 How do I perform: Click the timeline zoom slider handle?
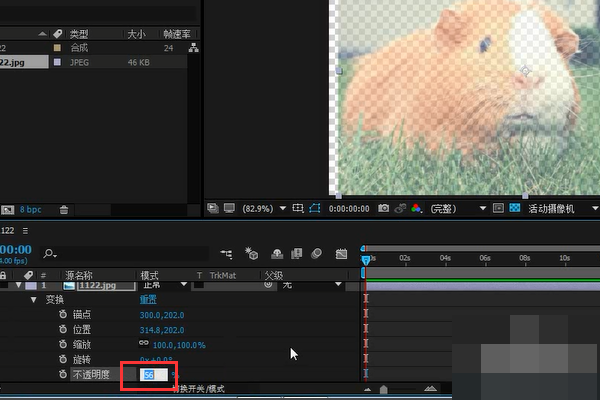tap(383, 390)
